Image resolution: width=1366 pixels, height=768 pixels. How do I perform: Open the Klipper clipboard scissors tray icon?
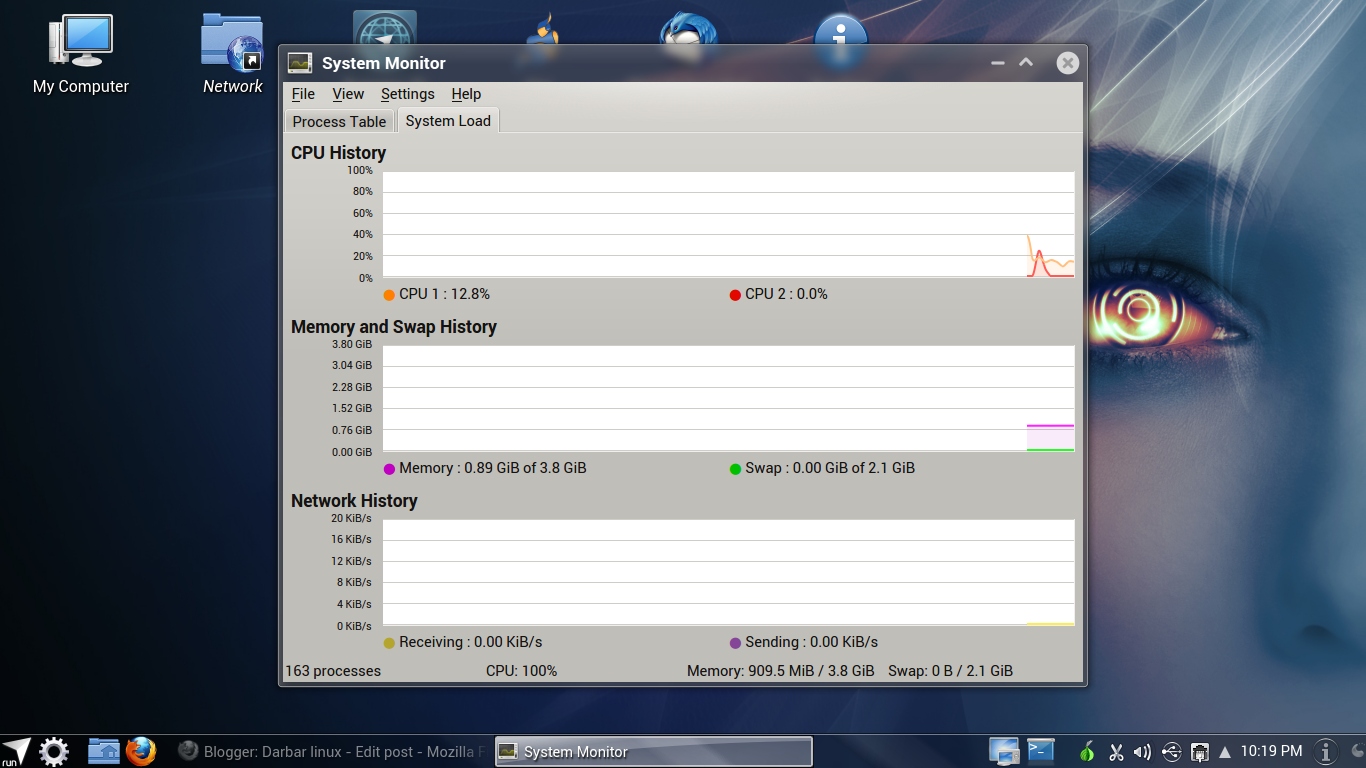pyautogui.click(x=1117, y=751)
